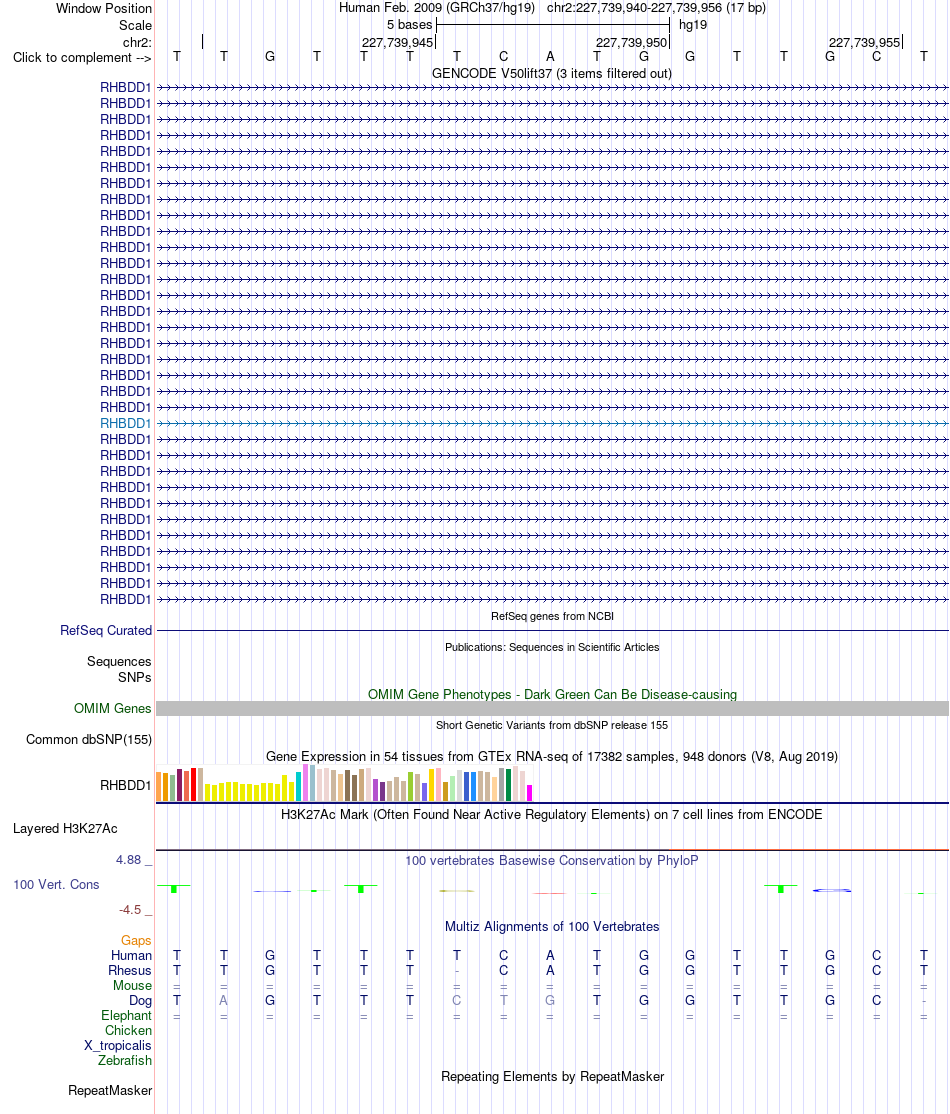950x1114 pixels.
Task: Click the orange Gaps label
Action: tap(136, 941)
